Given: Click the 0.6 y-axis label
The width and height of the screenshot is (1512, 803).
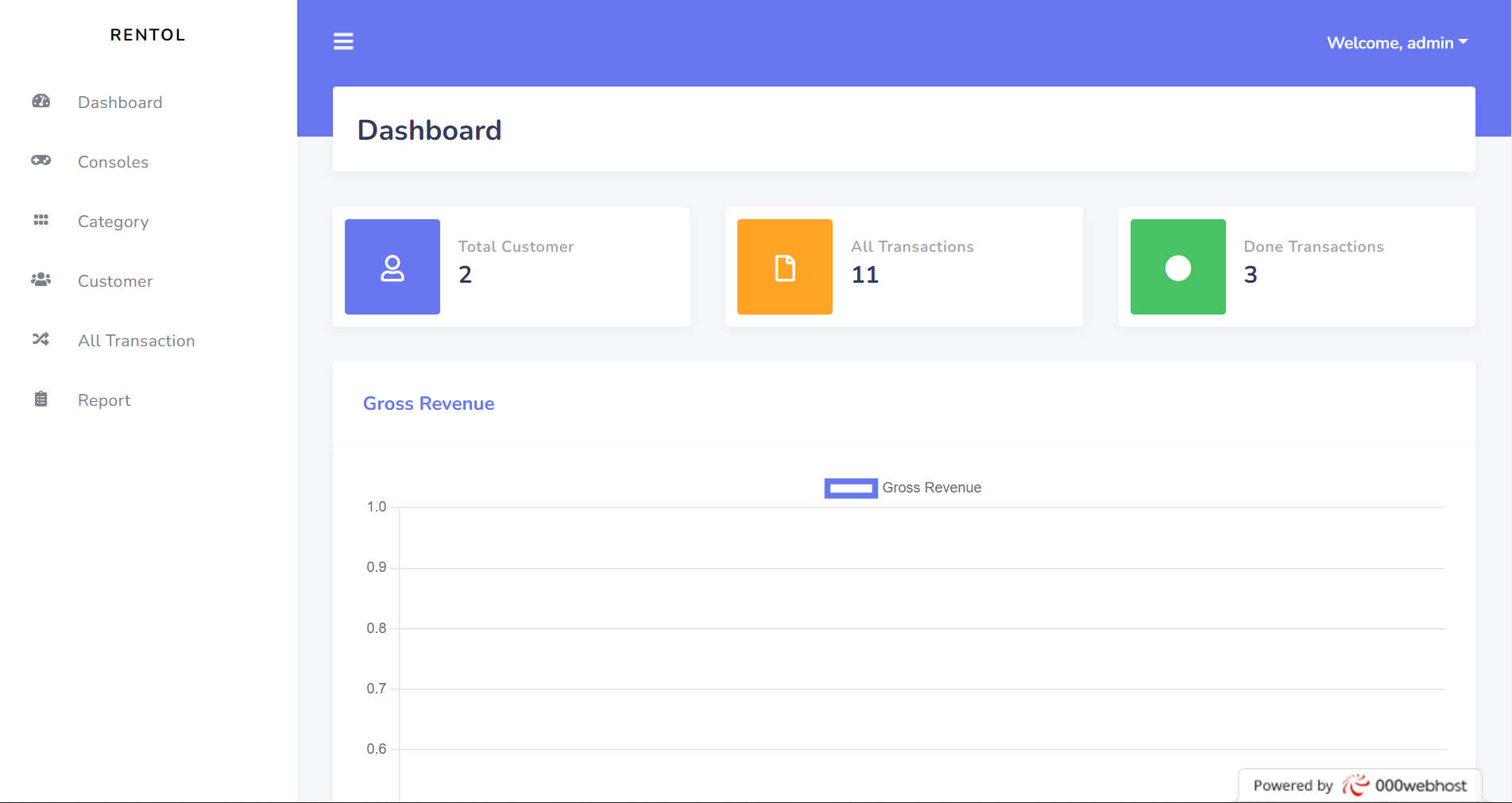Looking at the screenshot, I should click(x=376, y=749).
